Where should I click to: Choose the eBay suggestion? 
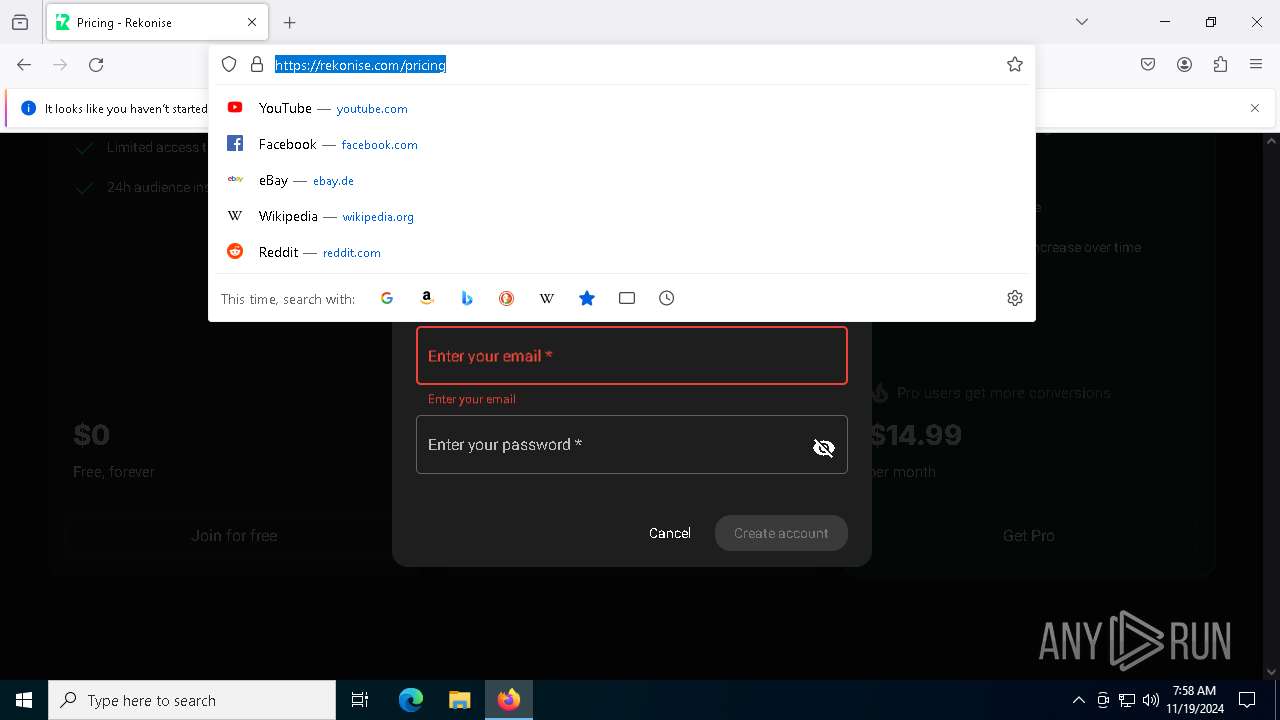(x=622, y=180)
